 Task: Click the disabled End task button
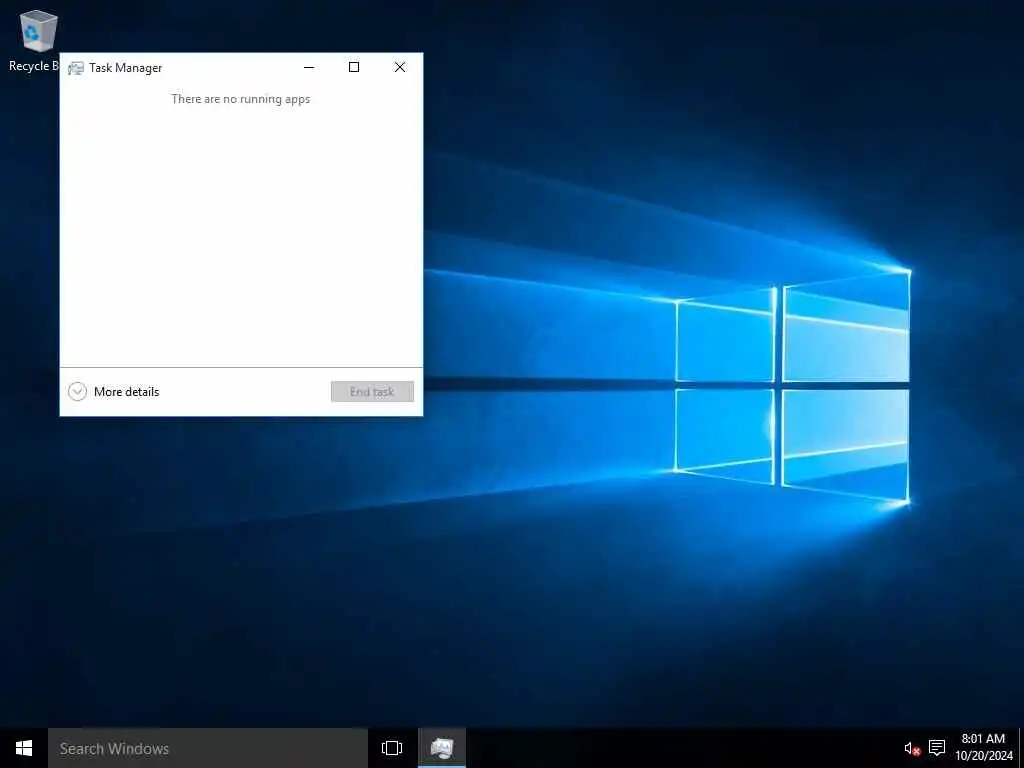(372, 392)
